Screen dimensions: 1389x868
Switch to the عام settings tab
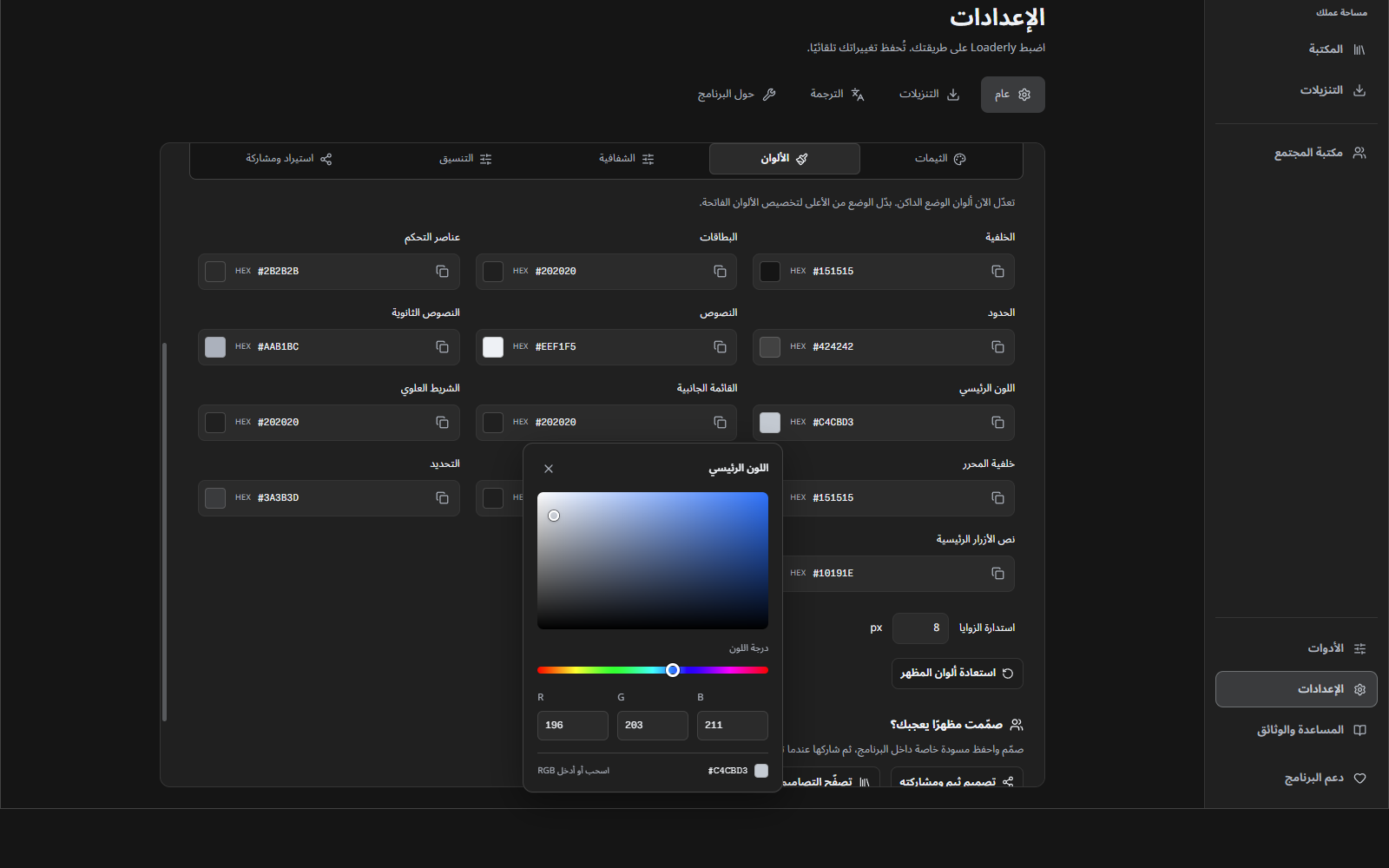click(1013, 95)
